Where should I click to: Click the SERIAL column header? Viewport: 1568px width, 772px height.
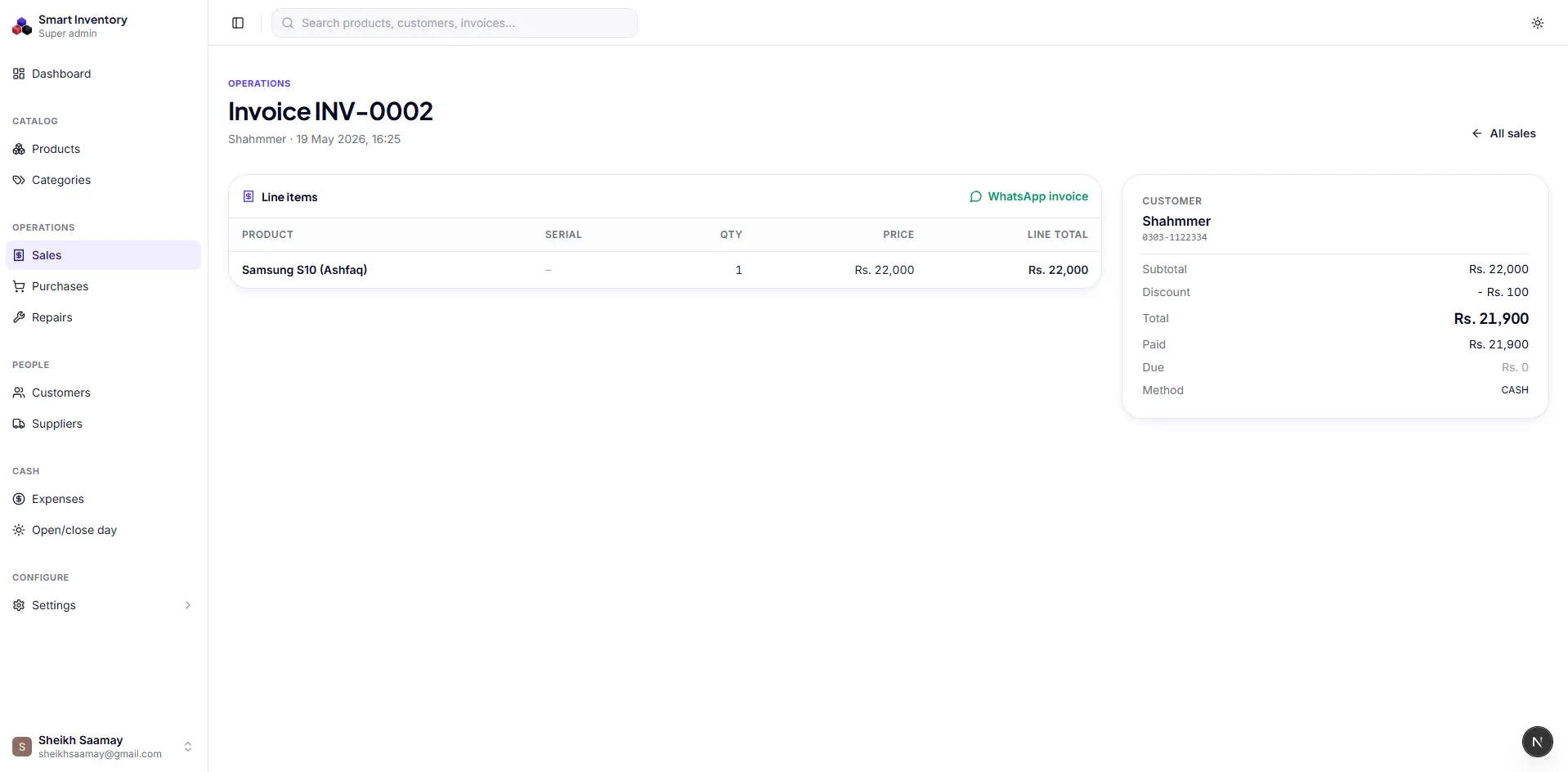click(x=563, y=235)
